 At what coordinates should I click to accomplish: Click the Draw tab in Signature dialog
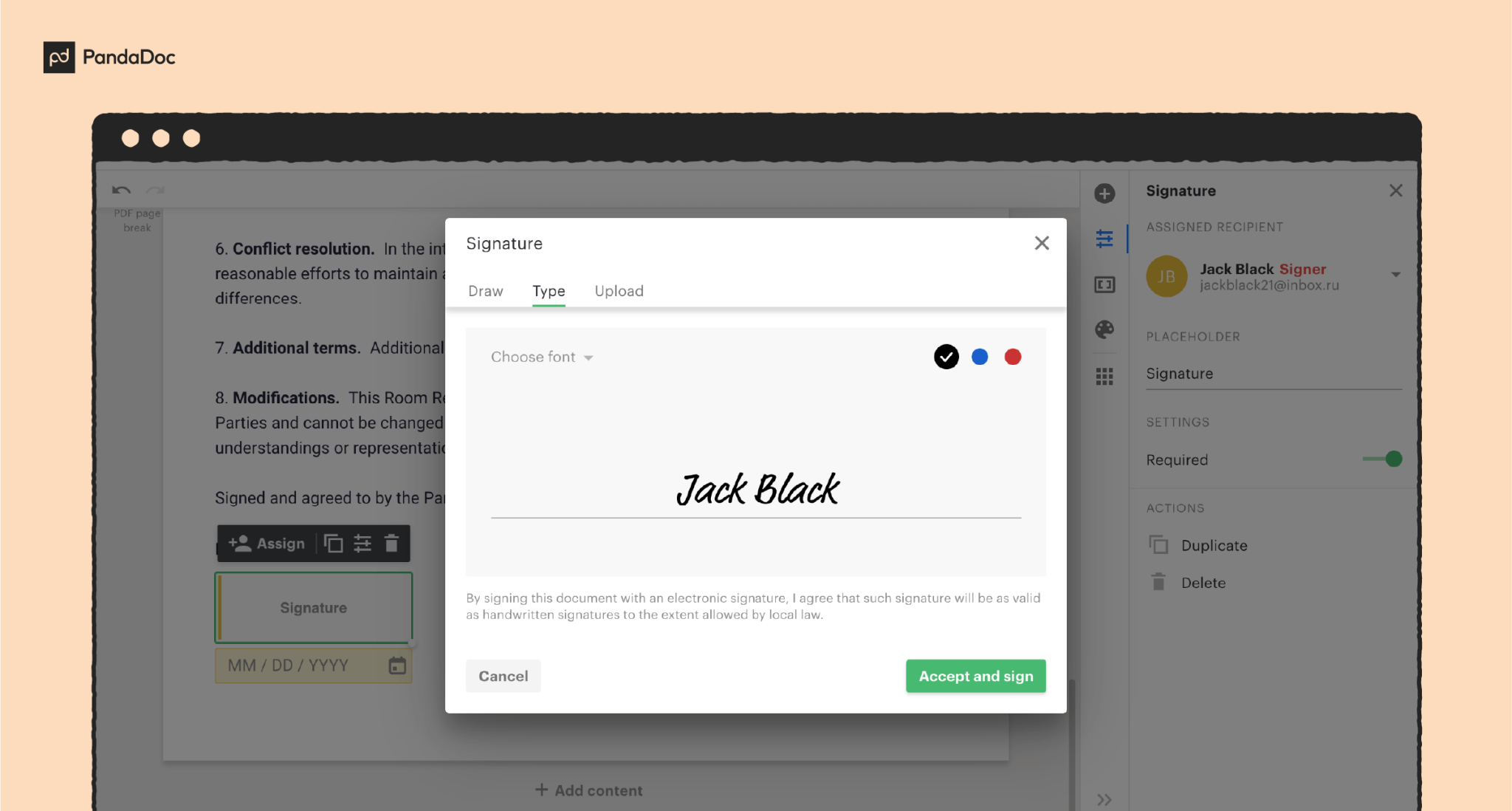[x=485, y=291]
